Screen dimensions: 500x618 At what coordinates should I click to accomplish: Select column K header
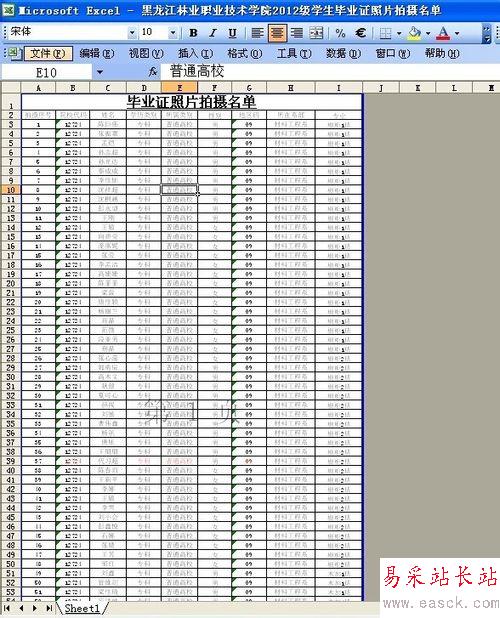click(x=418, y=88)
